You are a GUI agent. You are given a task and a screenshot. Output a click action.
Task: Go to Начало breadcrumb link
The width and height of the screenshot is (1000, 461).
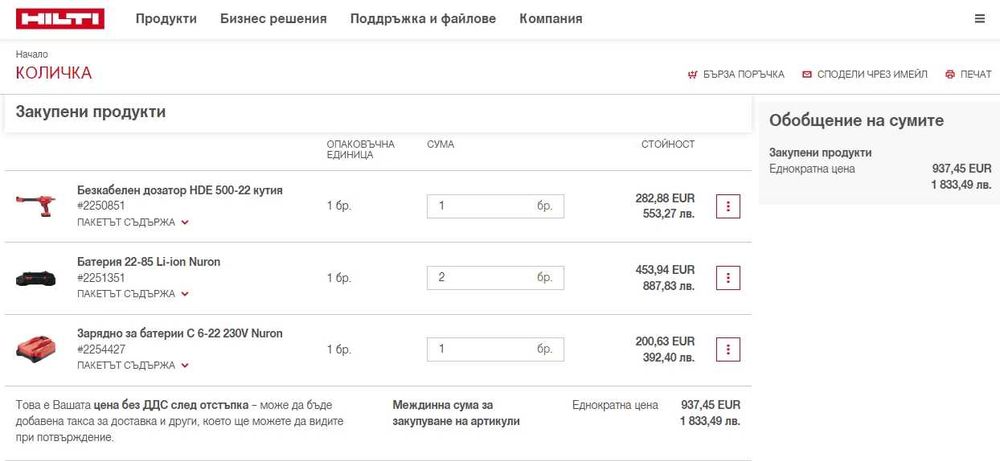click(32, 55)
